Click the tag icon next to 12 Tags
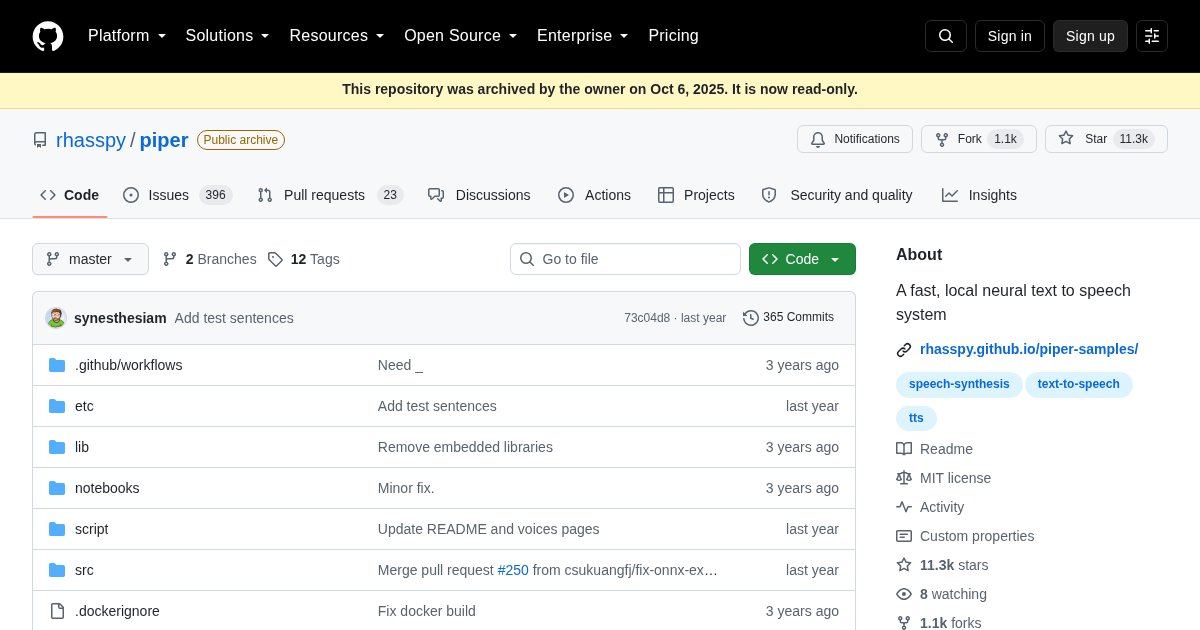1200x630 pixels. click(275, 259)
